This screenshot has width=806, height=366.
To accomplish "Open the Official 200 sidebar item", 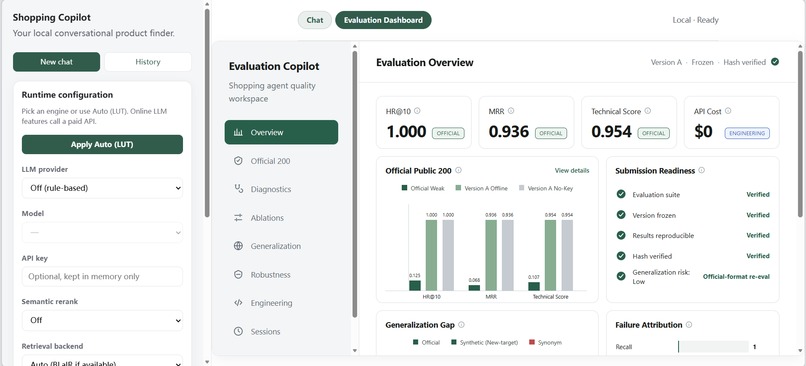I will 281,161.
